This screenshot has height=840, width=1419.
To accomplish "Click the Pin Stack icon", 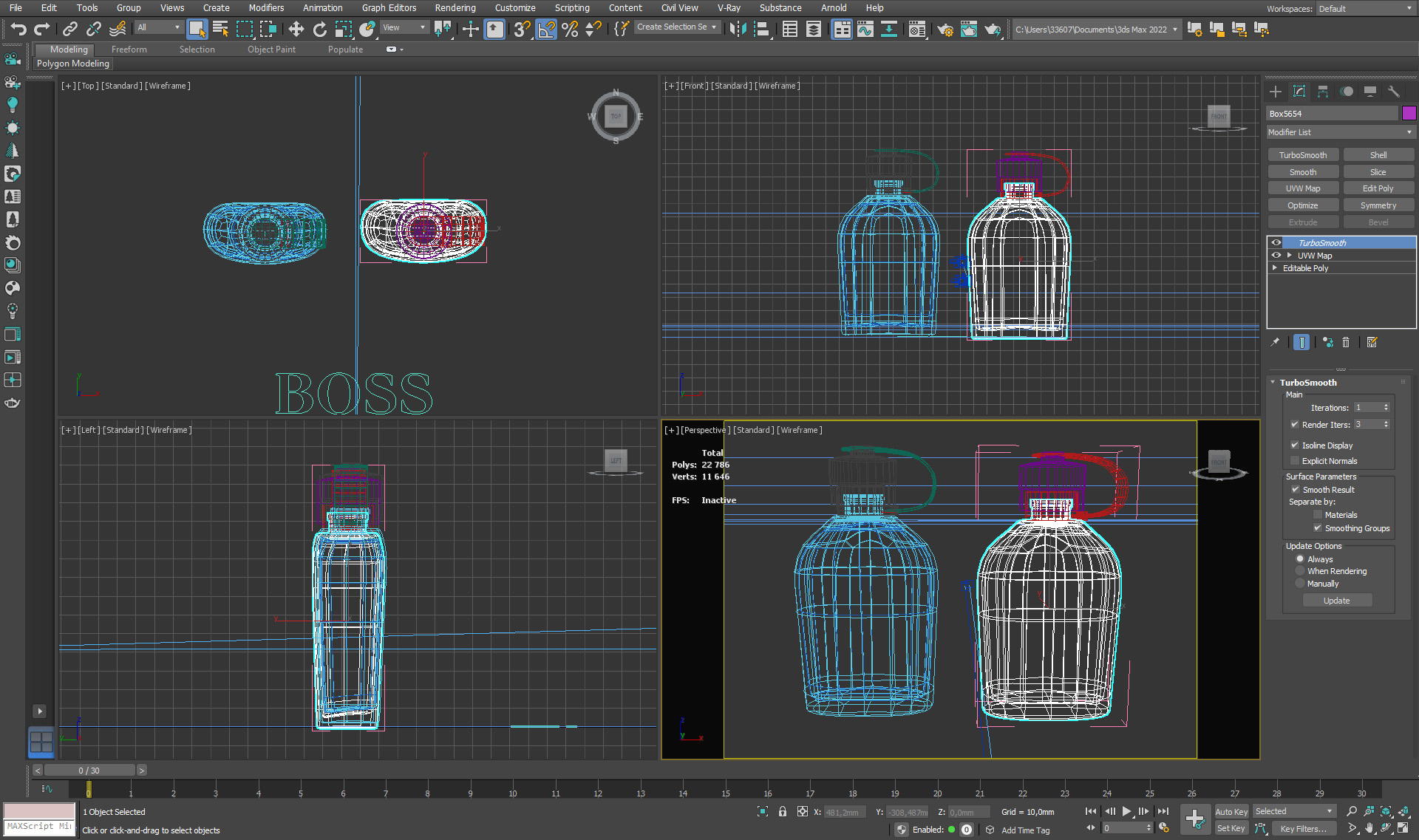I will tap(1275, 342).
